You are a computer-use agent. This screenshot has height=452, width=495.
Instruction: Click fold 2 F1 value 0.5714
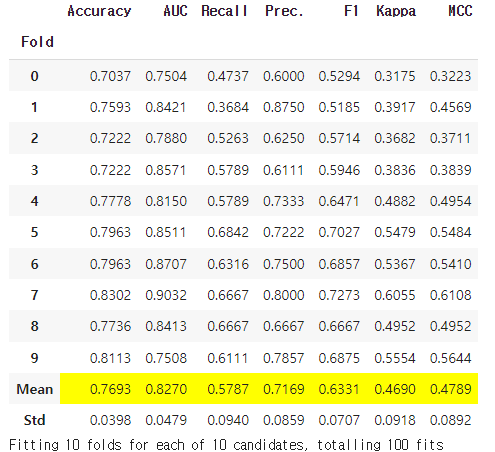coord(339,138)
